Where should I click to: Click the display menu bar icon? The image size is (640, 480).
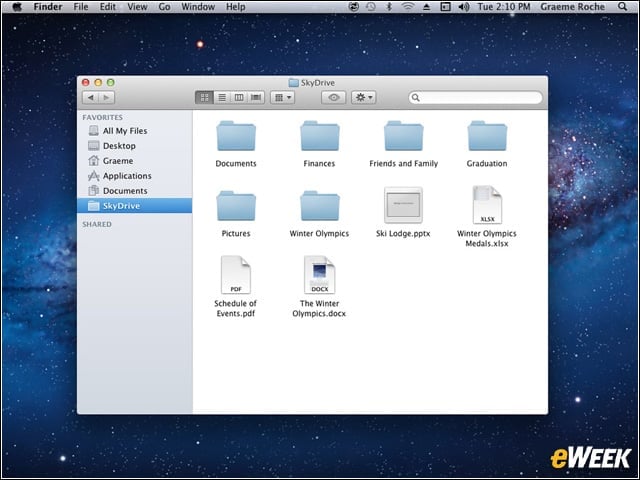pos(445,7)
